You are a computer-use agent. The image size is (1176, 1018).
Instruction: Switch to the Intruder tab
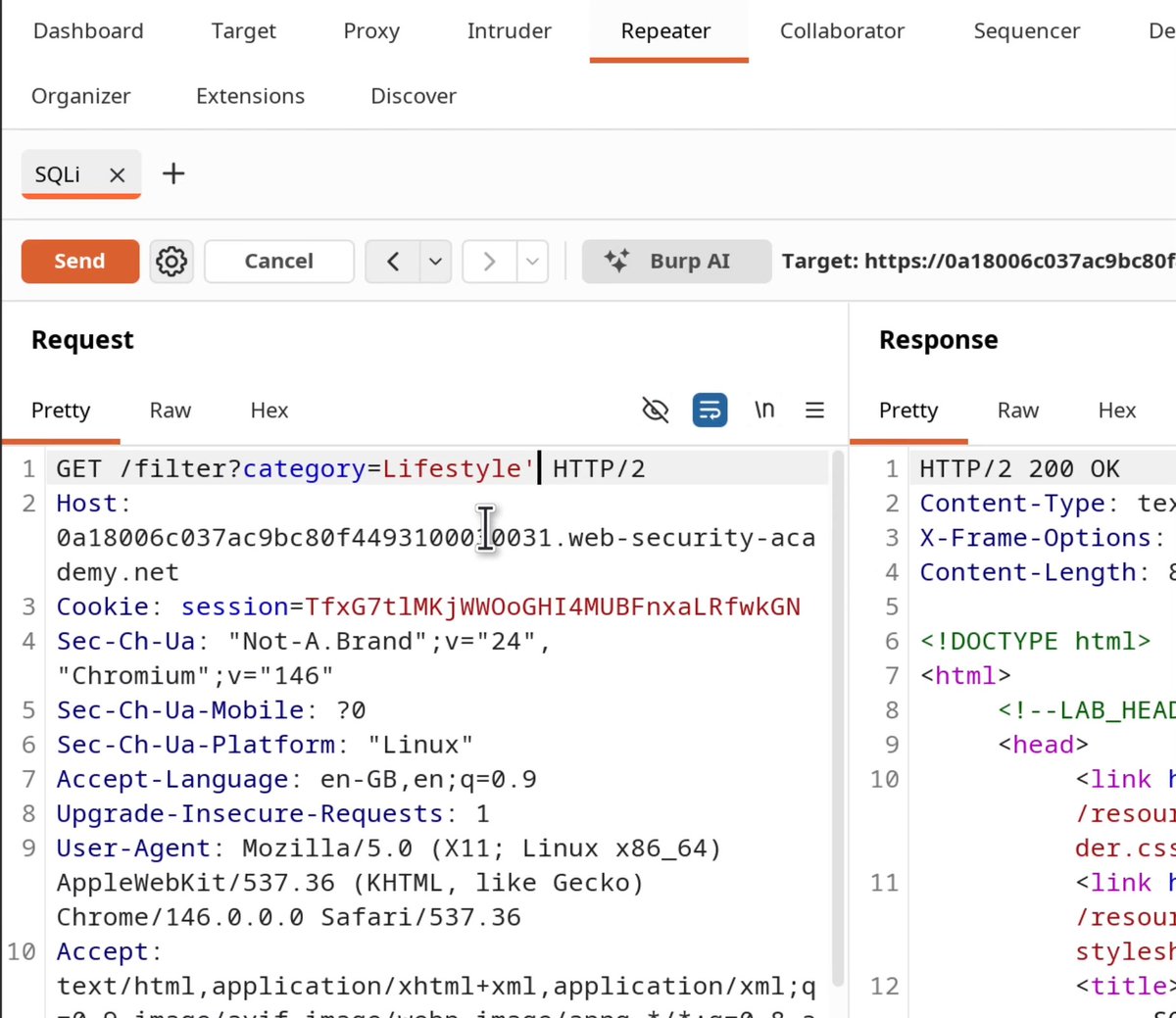point(510,31)
